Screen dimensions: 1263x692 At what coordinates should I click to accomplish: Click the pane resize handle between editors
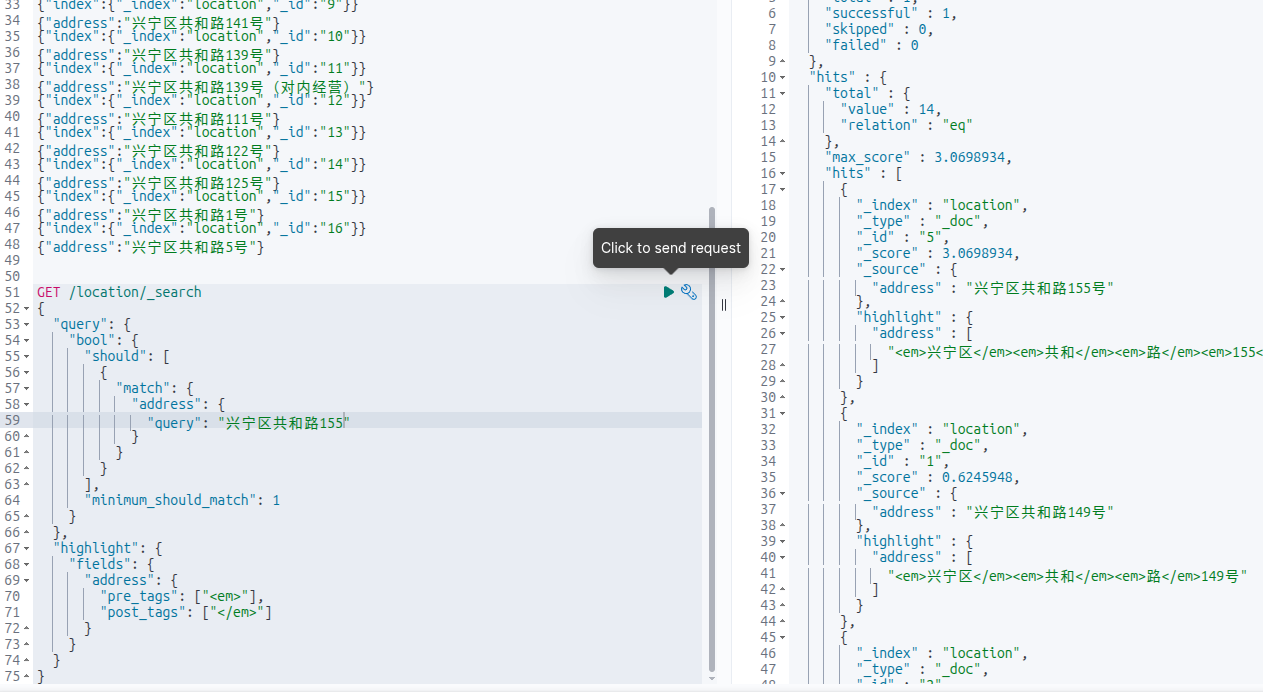click(724, 305)
